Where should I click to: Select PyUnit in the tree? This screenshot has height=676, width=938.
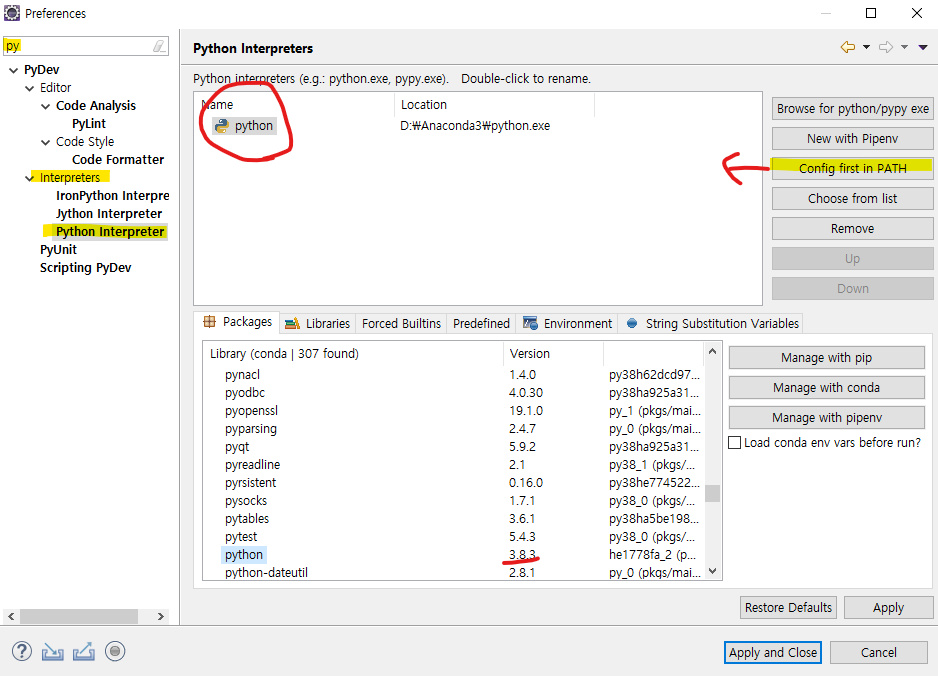pyautogui.click(x=59, y=249)
